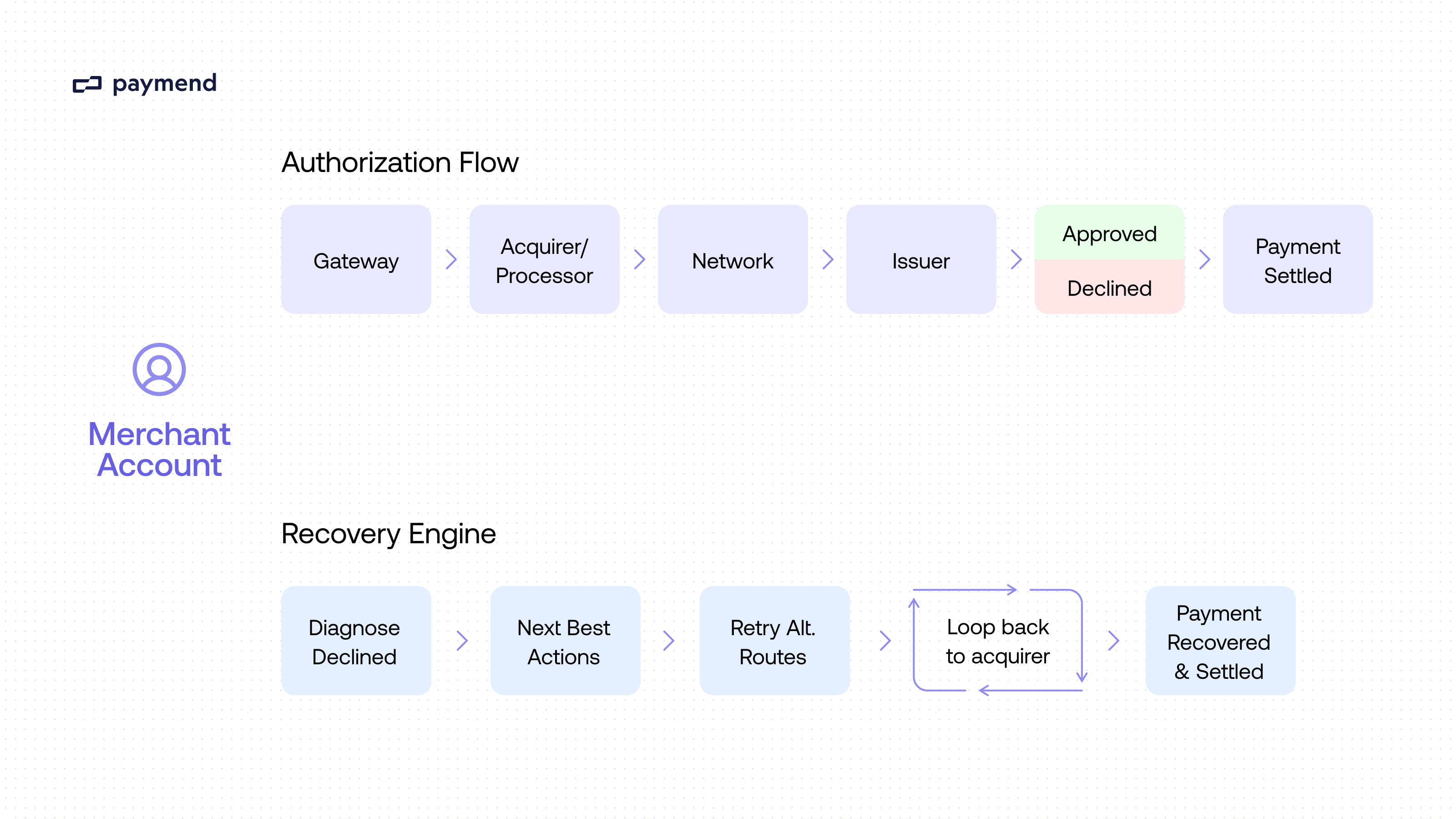The image size is (1456, 819).
Task: Click the Network node
Action: tap(733, 261)
